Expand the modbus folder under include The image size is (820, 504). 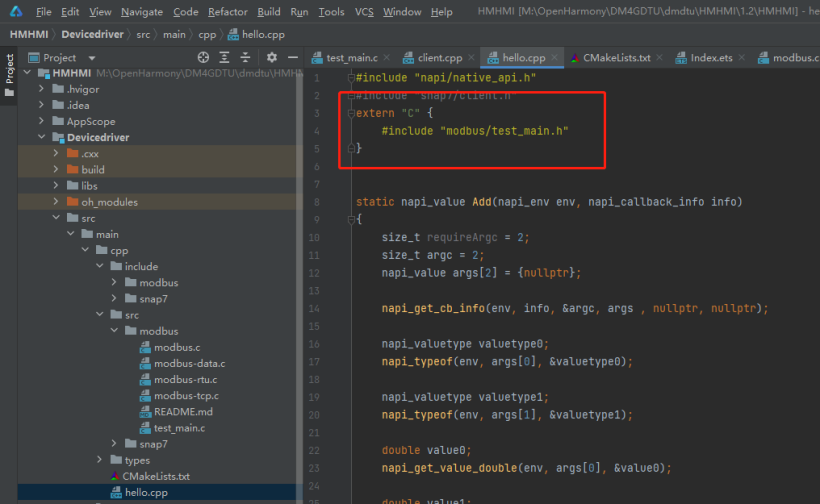tap(114, 282)
